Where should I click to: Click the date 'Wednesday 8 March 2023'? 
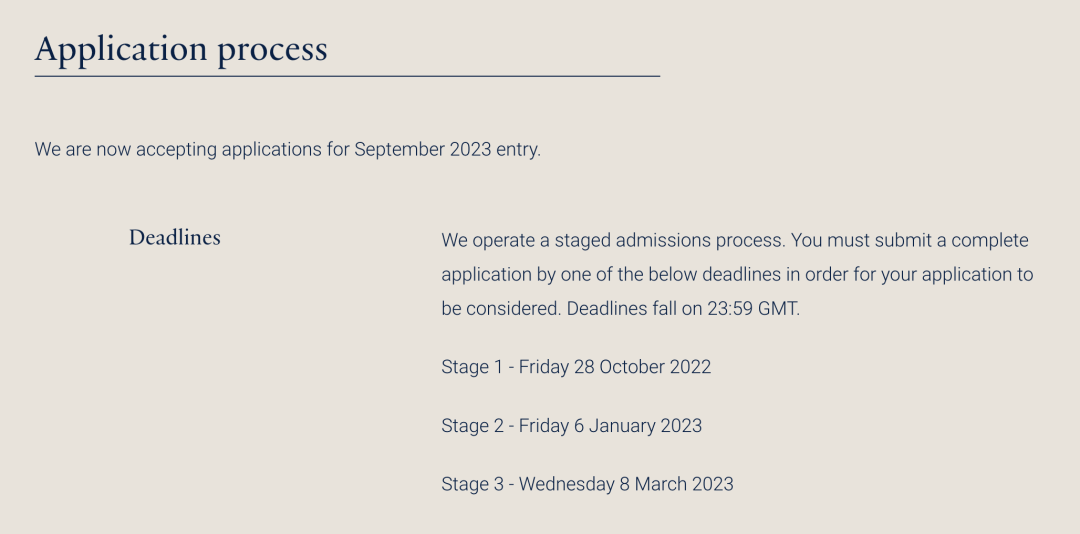point(626,484)
